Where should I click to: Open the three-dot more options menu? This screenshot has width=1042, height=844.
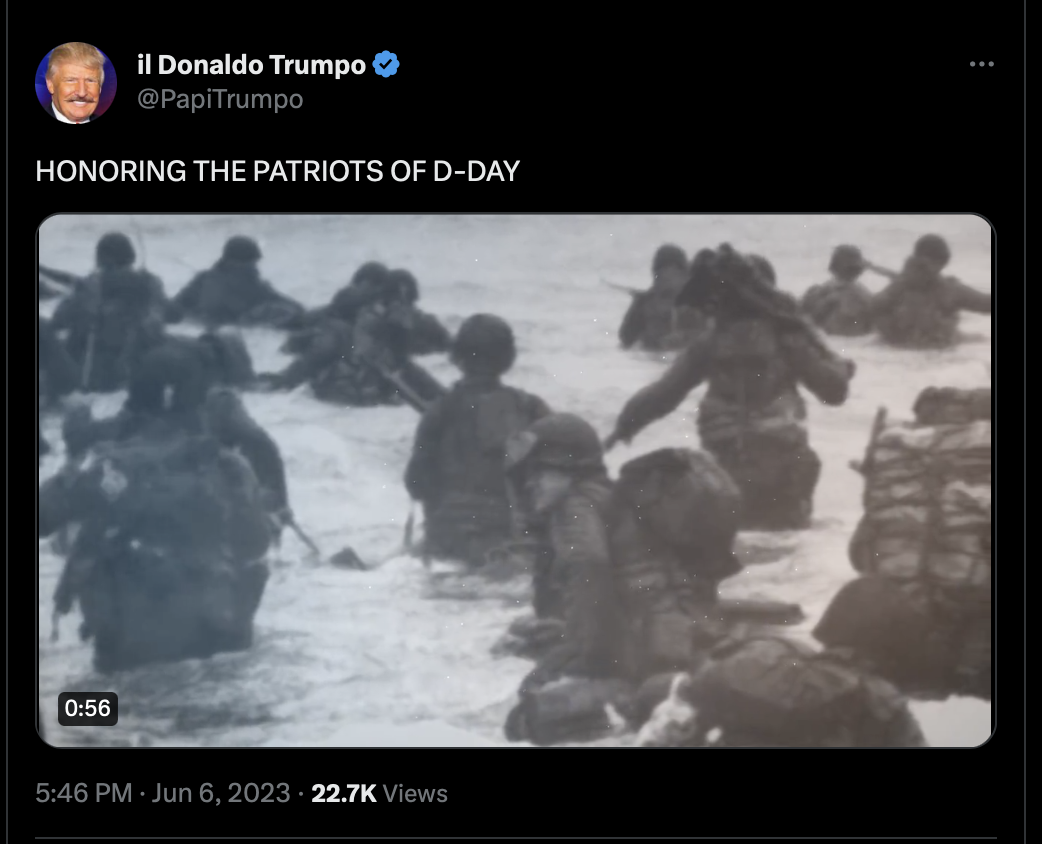(982, 64)
